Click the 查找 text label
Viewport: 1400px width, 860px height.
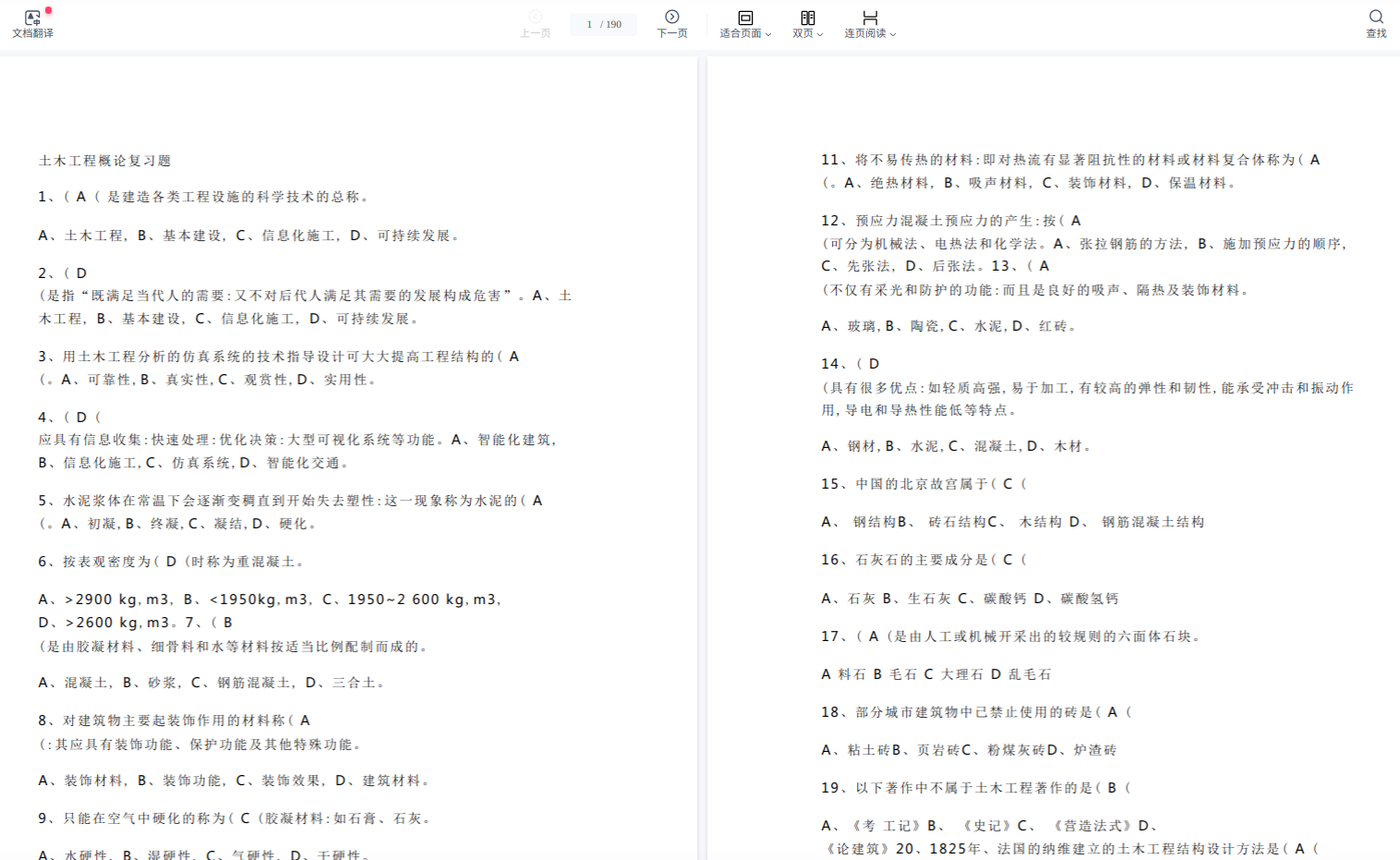(x=1376, y=33)
